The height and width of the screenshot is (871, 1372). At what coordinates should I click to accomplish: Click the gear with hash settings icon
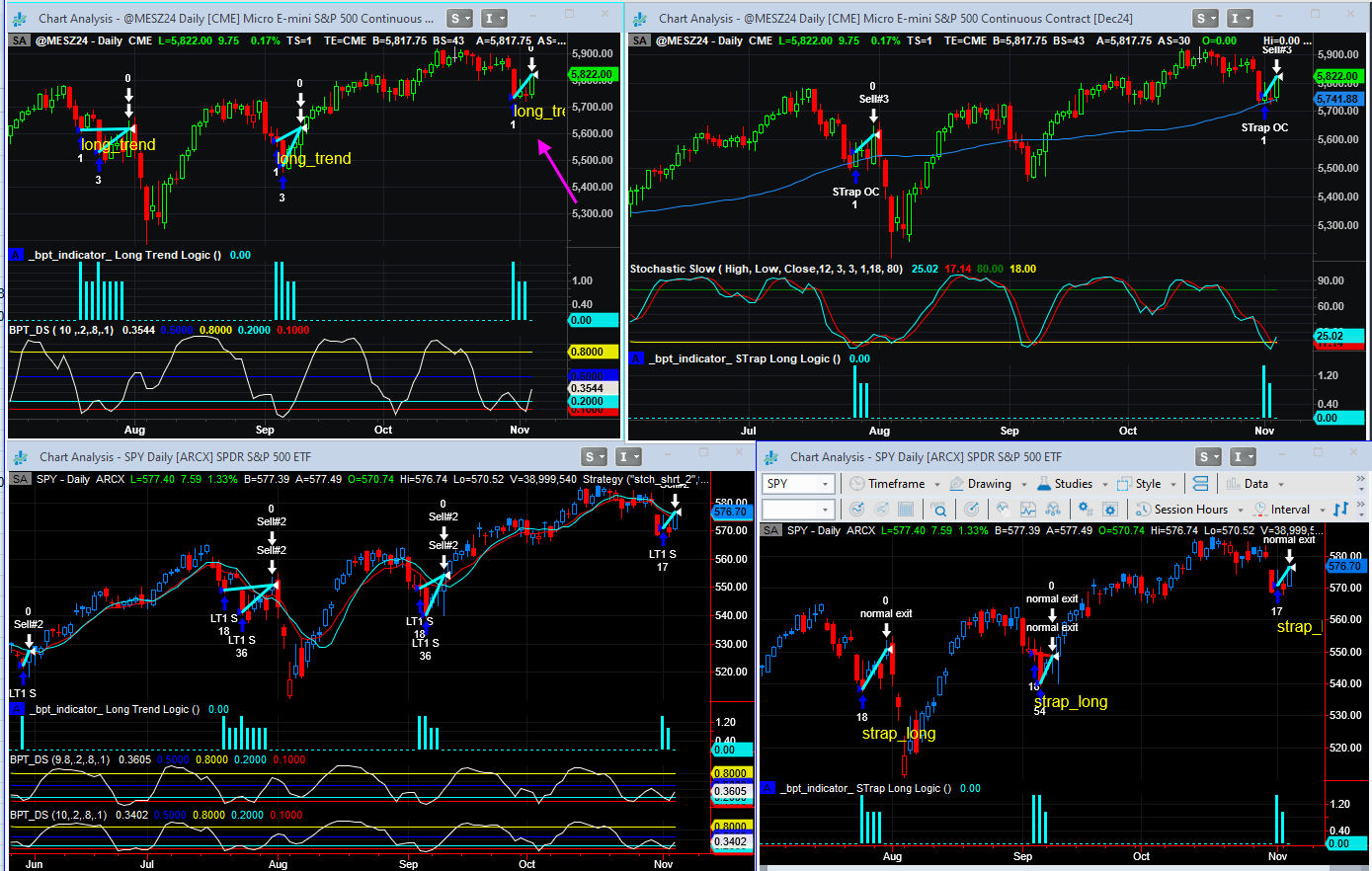(1086, 509)
